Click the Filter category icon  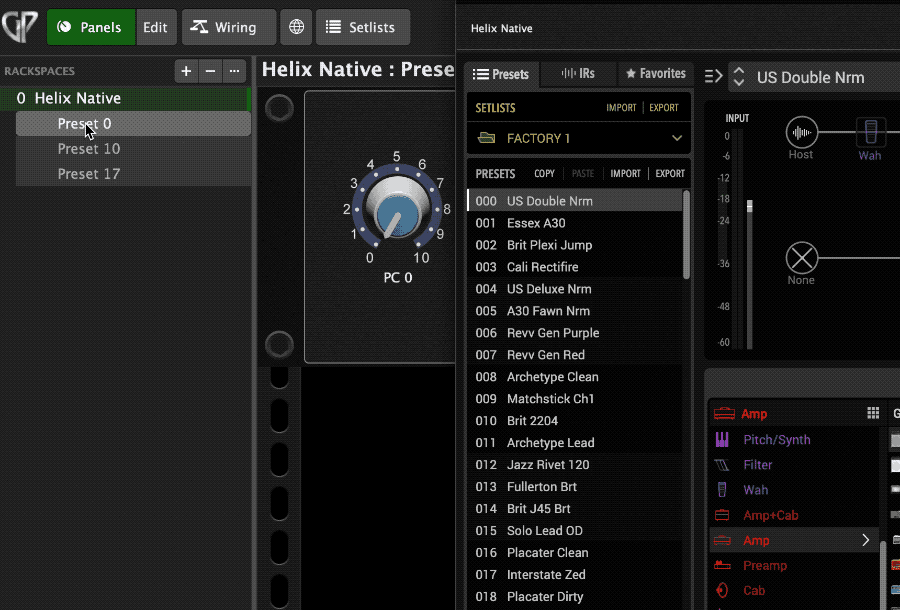tap(722, 464)
